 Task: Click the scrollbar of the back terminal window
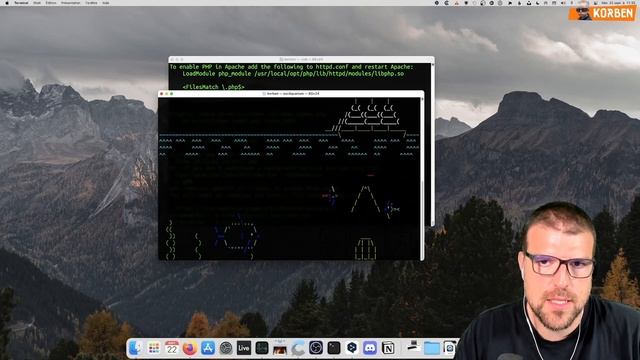point(432,144)
